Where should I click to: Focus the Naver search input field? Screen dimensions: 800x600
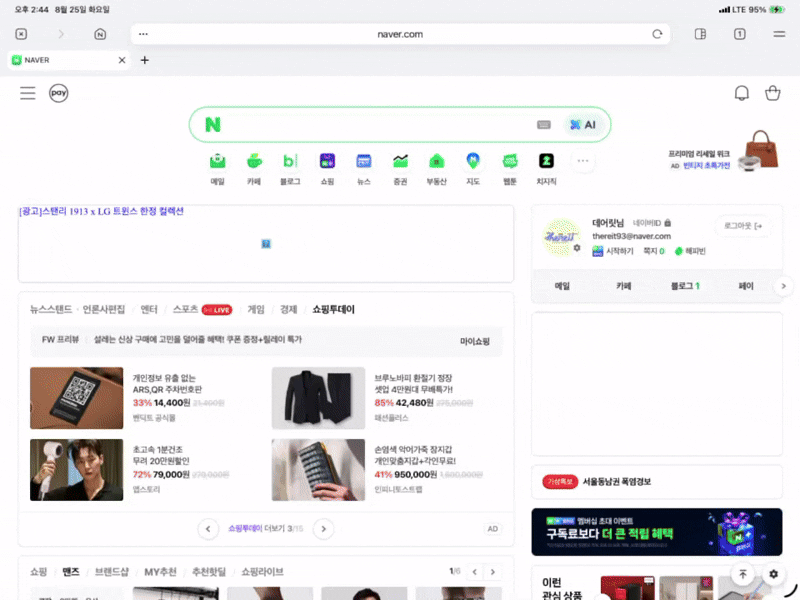(378, 125)
